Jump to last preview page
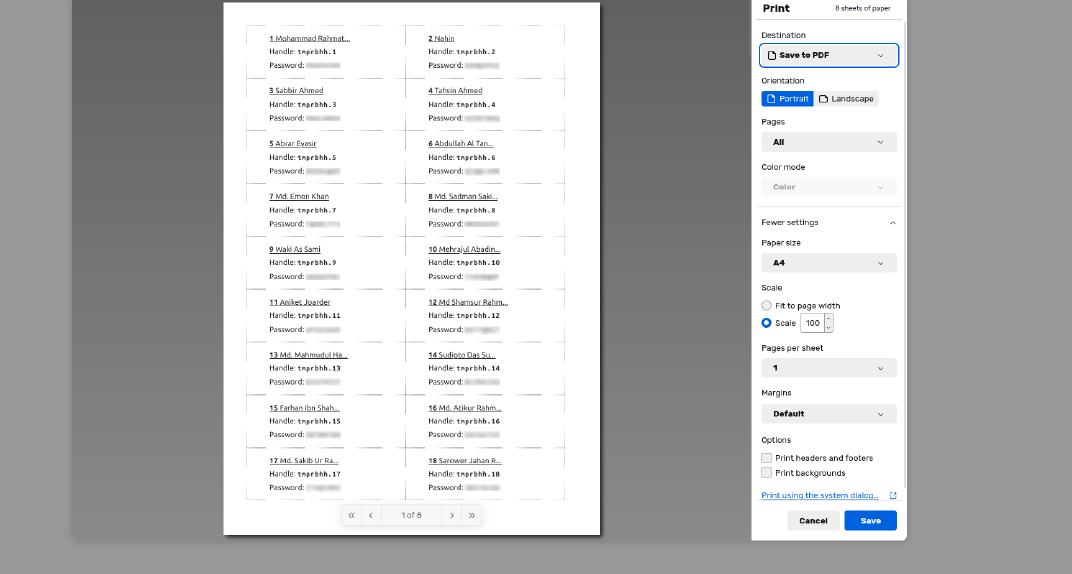This screenshot has height=574, width=1072. (x=472, y=515)
